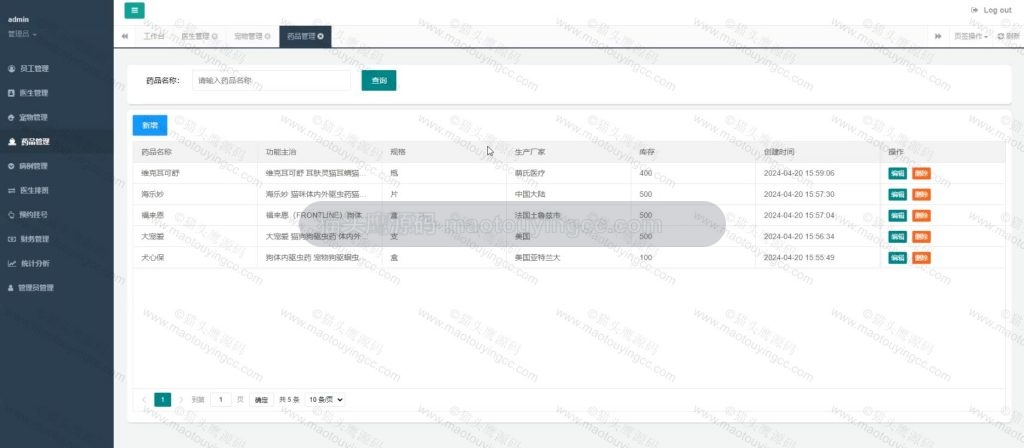Close the 宠物管理 tab via its x icon
Viewport: 1024px width, 448px height.
point(268,37)
